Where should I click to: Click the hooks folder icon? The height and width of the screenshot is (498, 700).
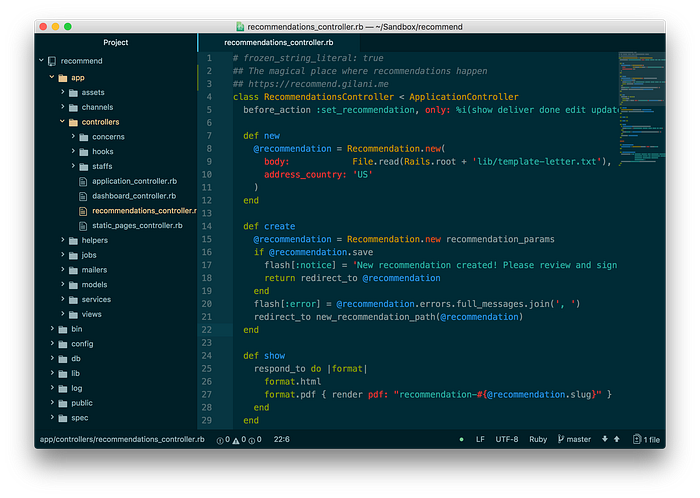(x=84, y=152)
